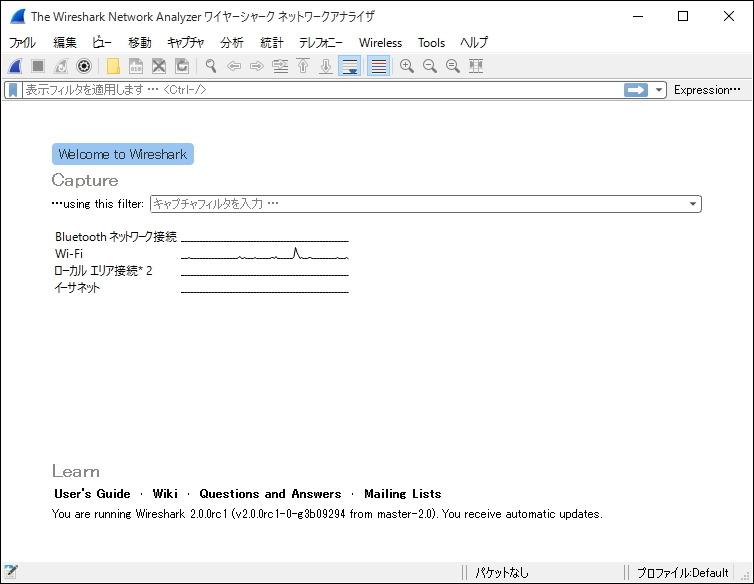This screenshot has height=584, width=754.
Task: Open the ヘルプ menu
Action: click(x=474, y=43)
